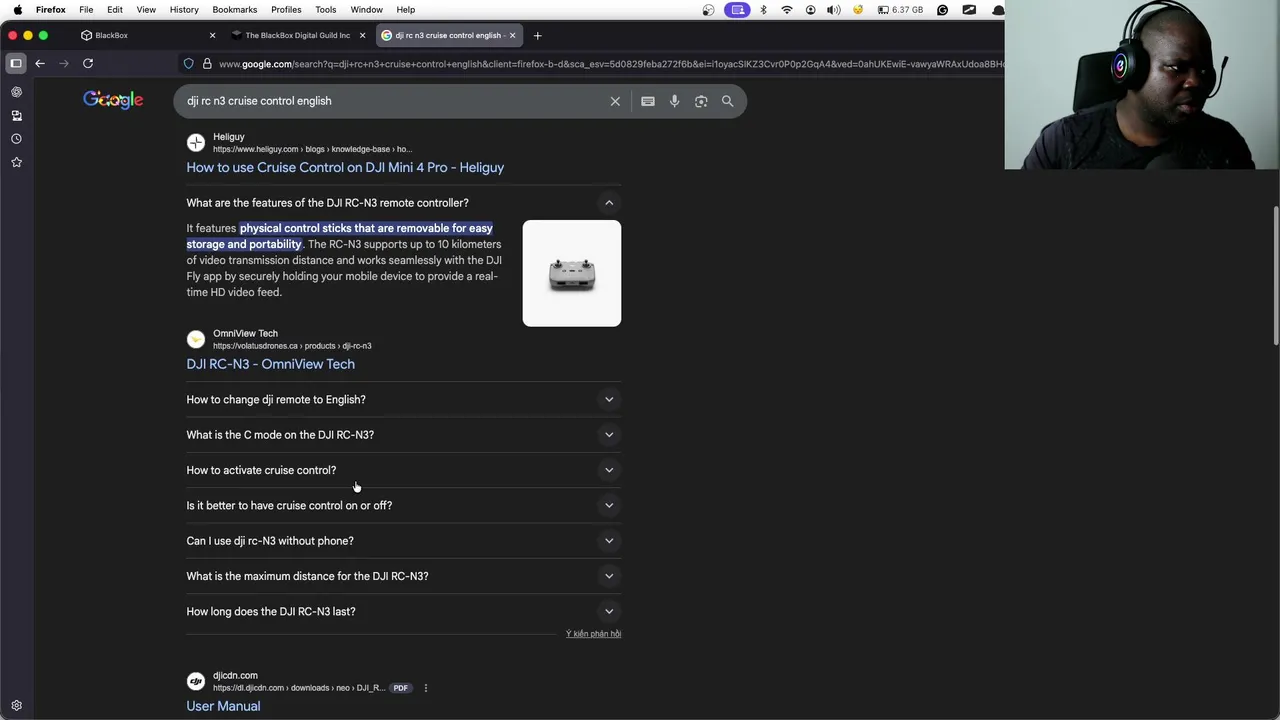Click into the Google search input field
Image resolution: width=1280 pixels, height=720 pixels.
click(395, 101)
